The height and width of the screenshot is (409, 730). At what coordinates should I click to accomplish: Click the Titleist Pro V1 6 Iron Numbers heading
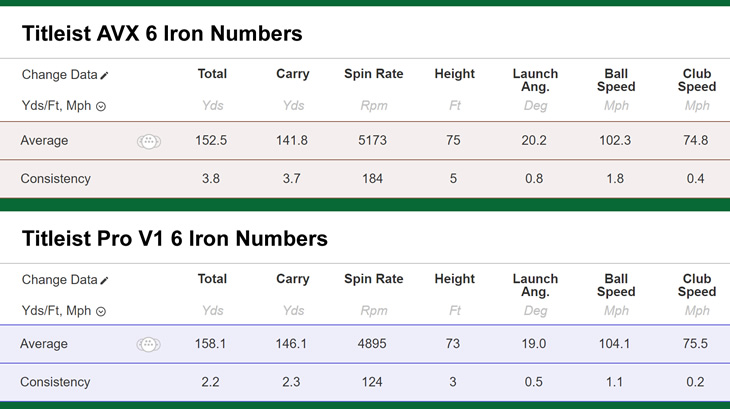(175, 239)
